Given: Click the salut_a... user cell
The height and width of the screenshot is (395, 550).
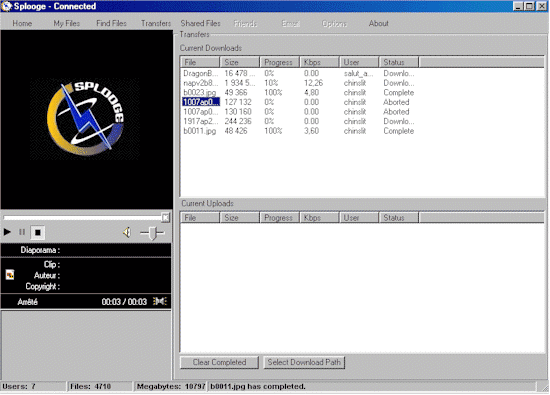Looking at the screenshot, I should click(358, 74).
